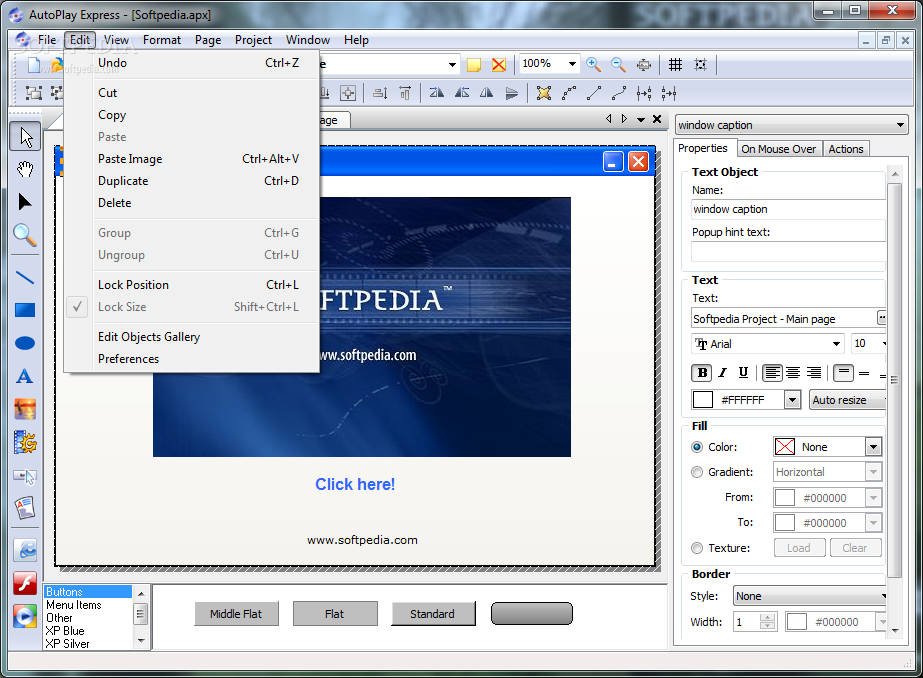Screen dimensions: 923x678
Task: Click the texture Load button
Action: pyautogui.click(x=799, y=548)
